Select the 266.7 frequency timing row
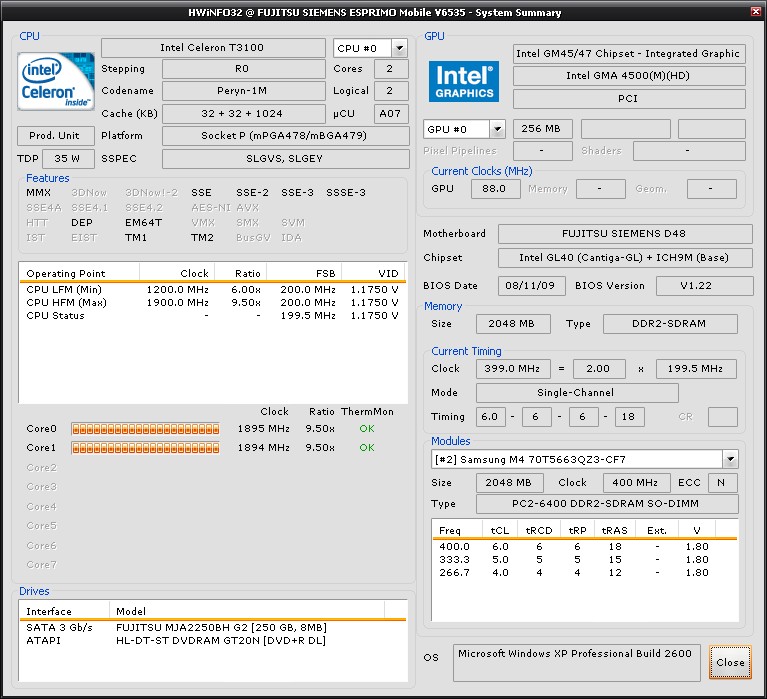Viewport: 767px width, 699px height. 584,572
